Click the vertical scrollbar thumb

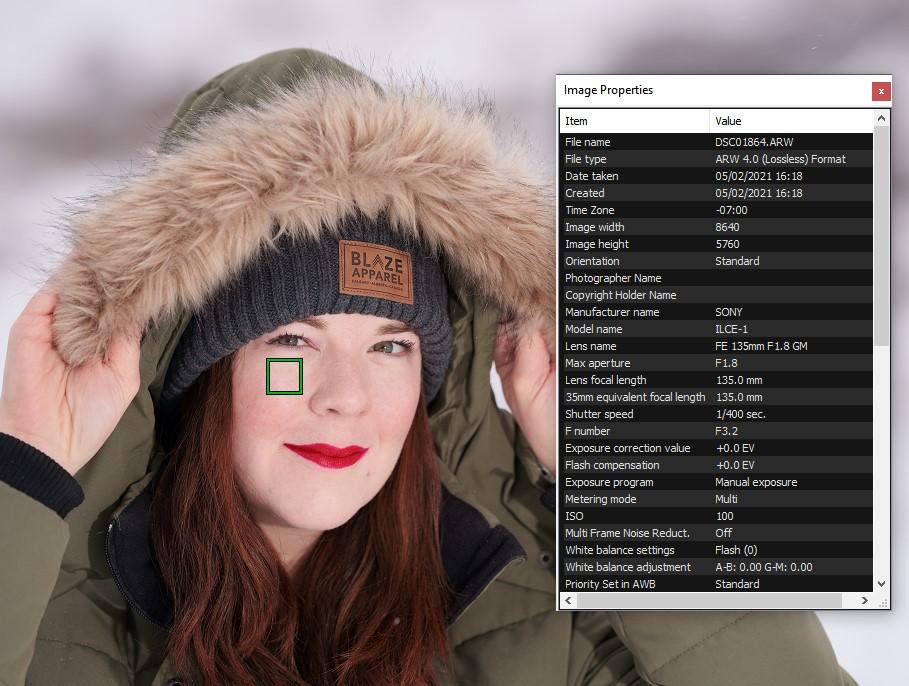point(881,237)
